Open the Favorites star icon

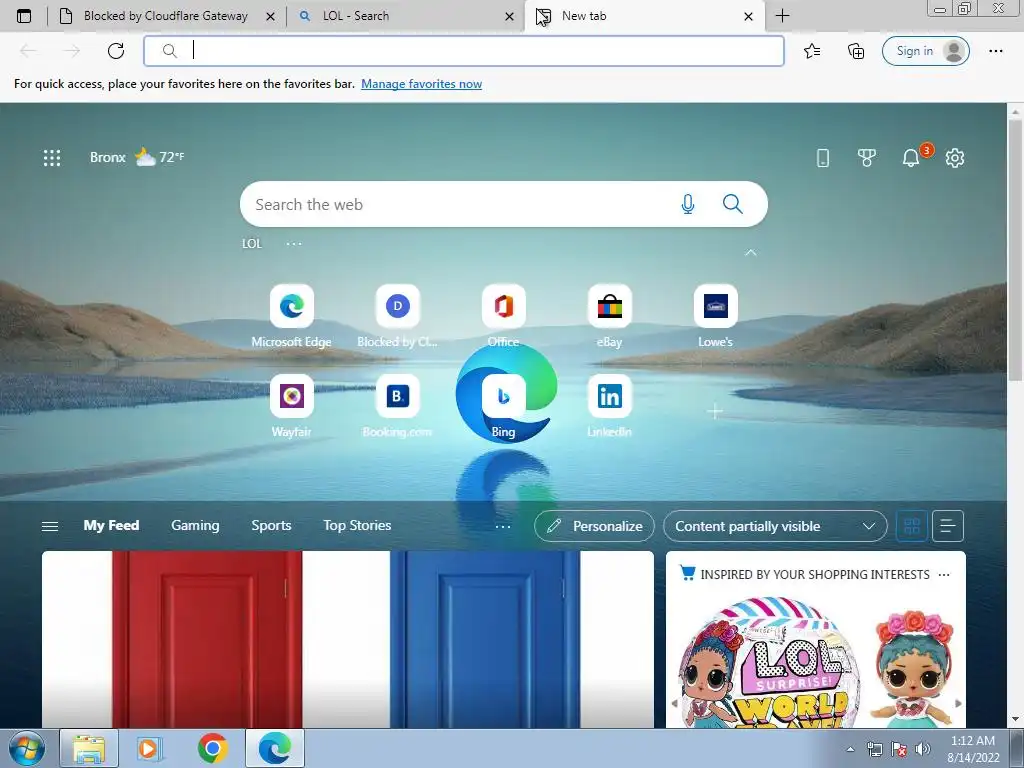pos(812,51)
